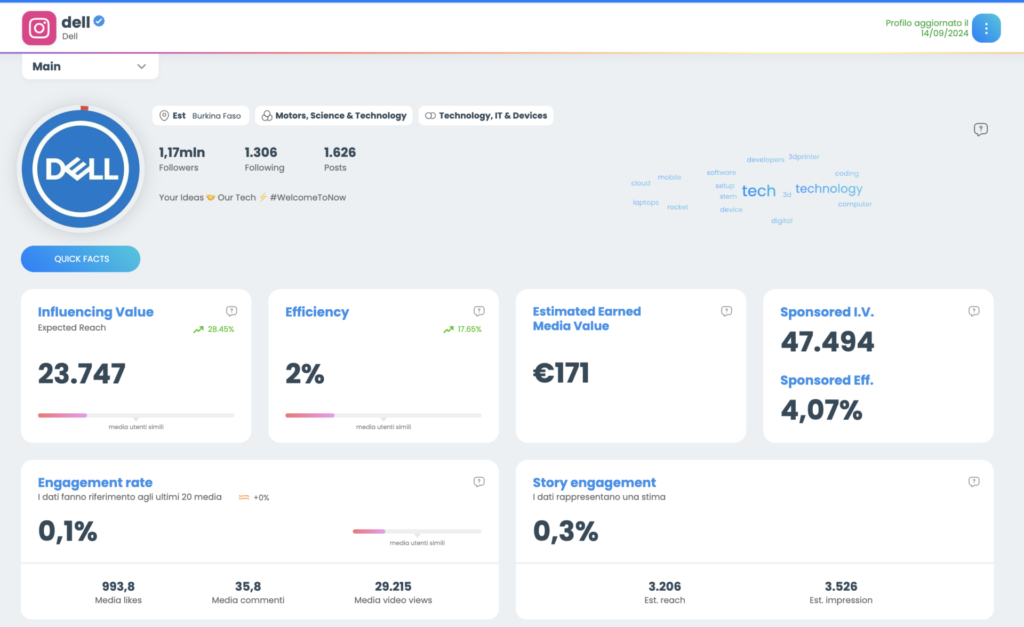Open the three-dot options menu

pos(986,28)
